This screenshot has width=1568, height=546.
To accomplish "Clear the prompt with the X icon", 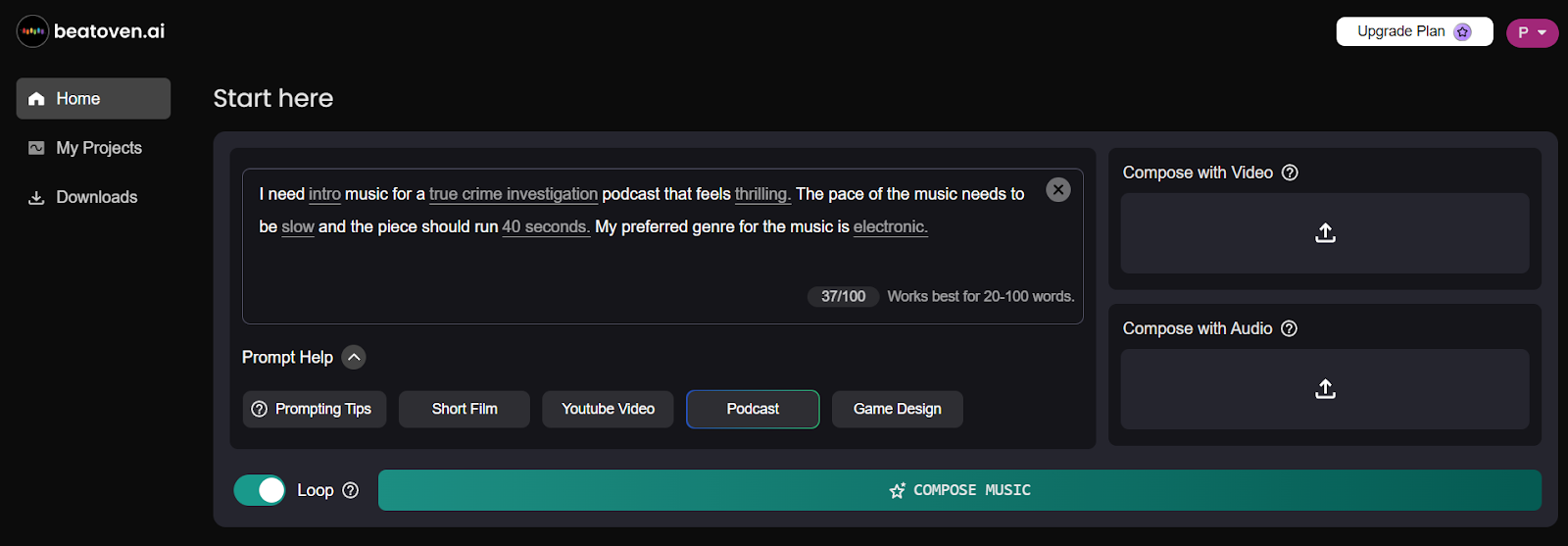I will 1058,190.
